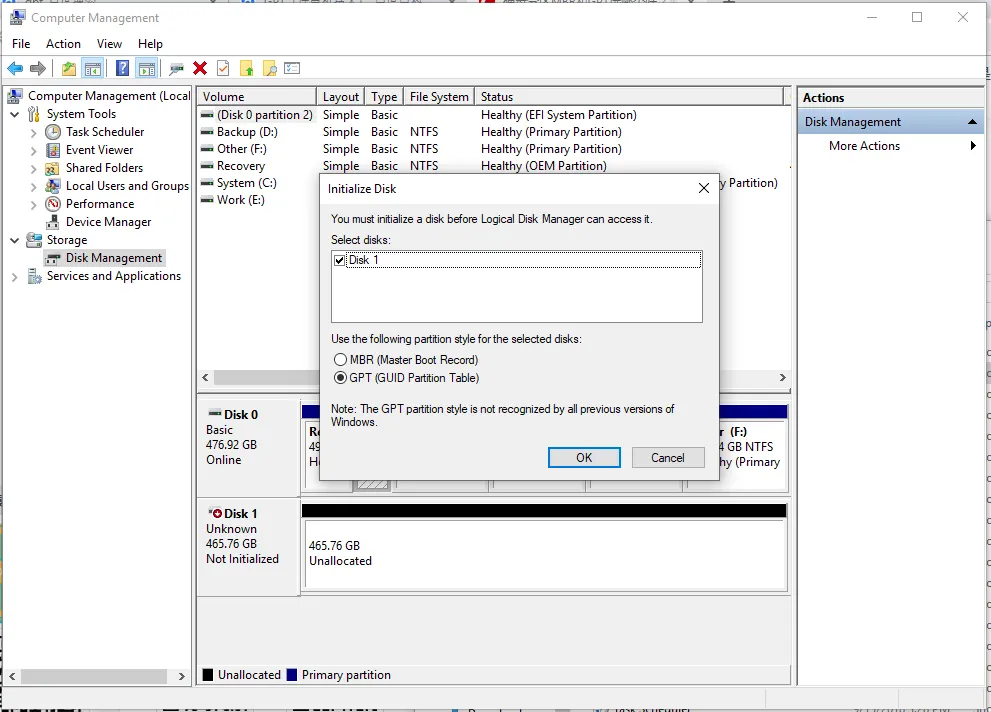Select the Other (F:) volume row
991x712 pixels.
click(x=234, y=149)
